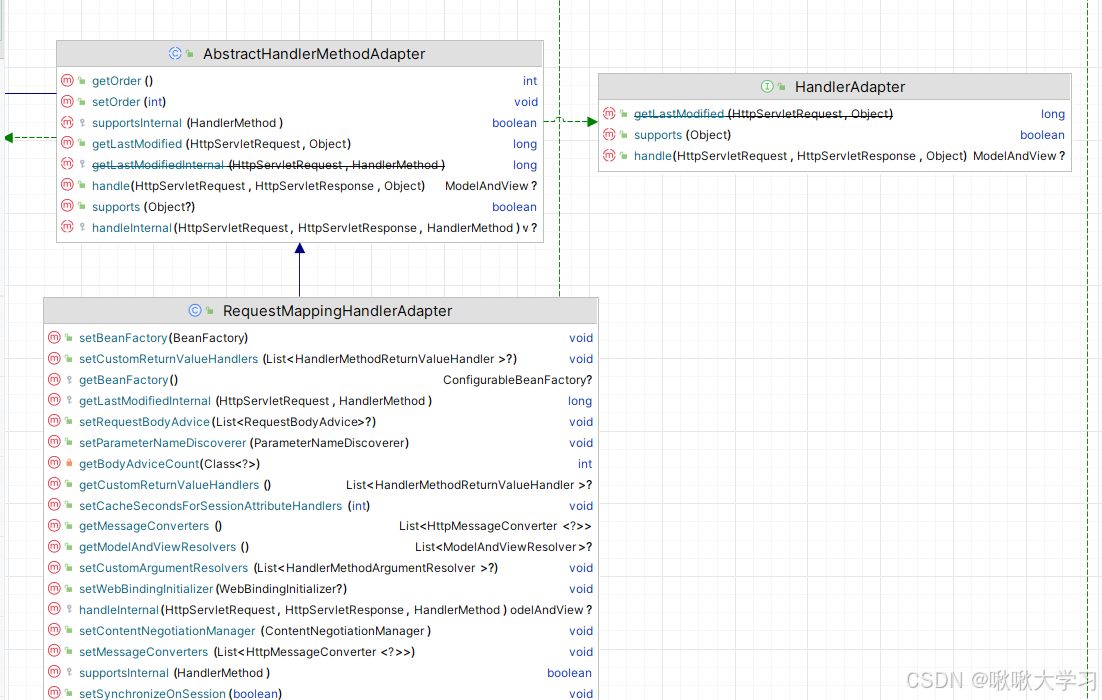Click the method icon beside supportsInternal in AbstractHandlerMethodAdapter
Image resolution: width=1102 pixels, height=700 pixels.
(x=67, y=123)
